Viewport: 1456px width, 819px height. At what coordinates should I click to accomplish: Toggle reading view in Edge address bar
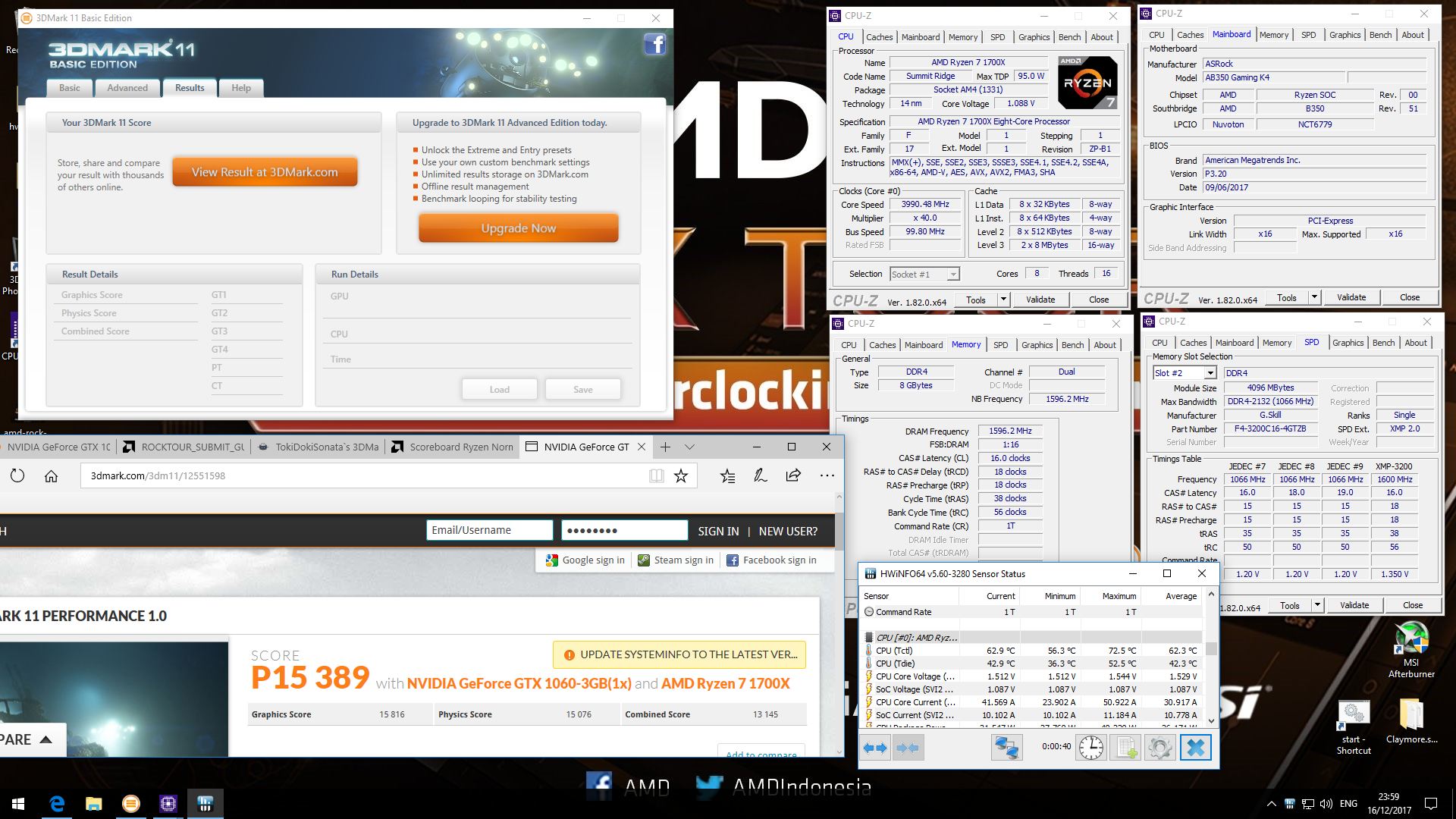pos(656,475)
